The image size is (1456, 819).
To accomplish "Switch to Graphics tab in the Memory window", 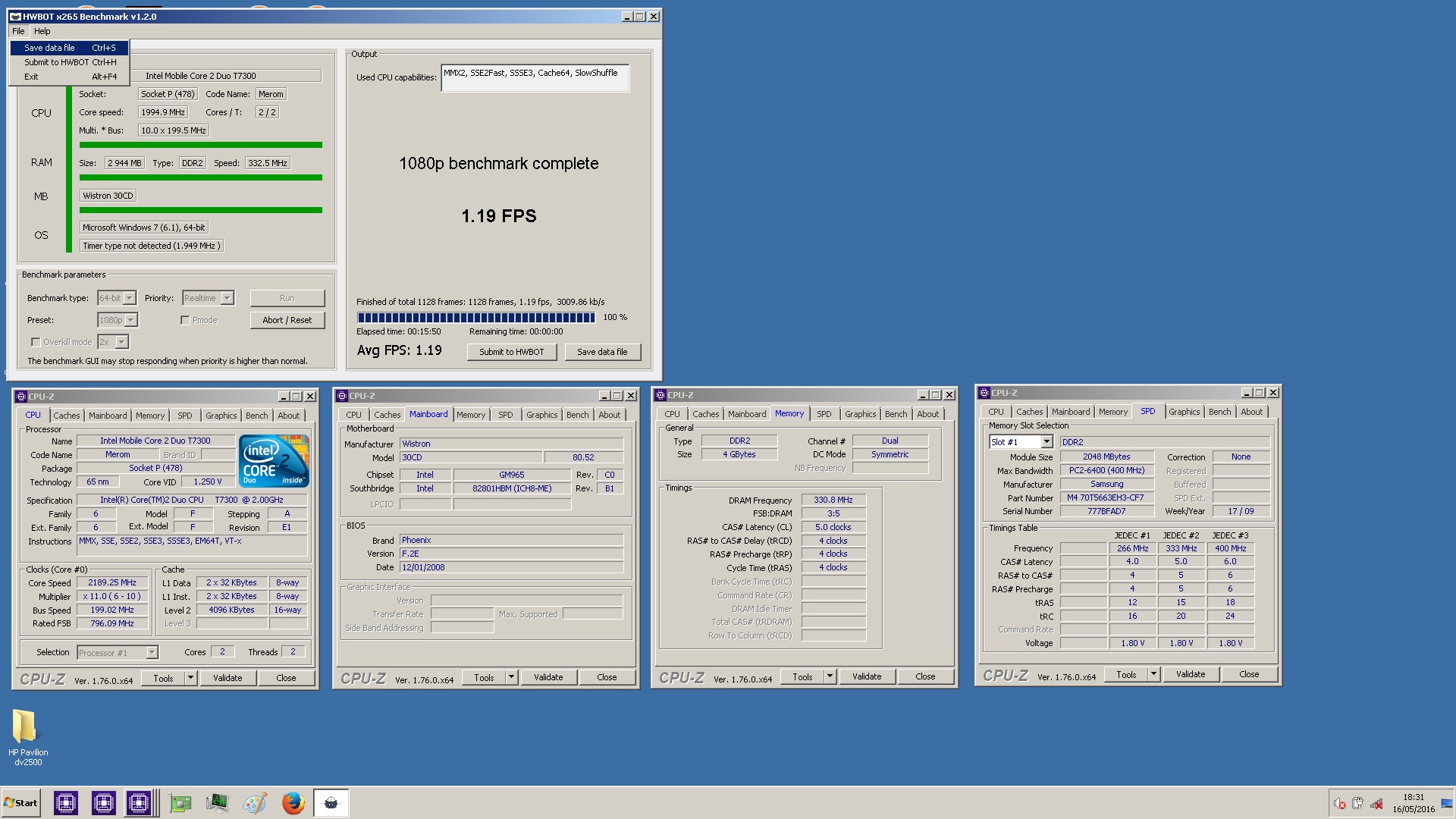I will coord(860,414).
